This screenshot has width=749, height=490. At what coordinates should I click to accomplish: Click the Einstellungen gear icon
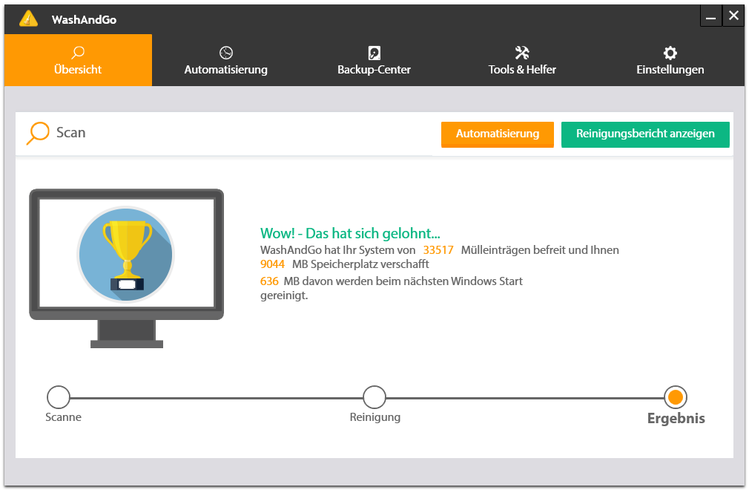670,53
